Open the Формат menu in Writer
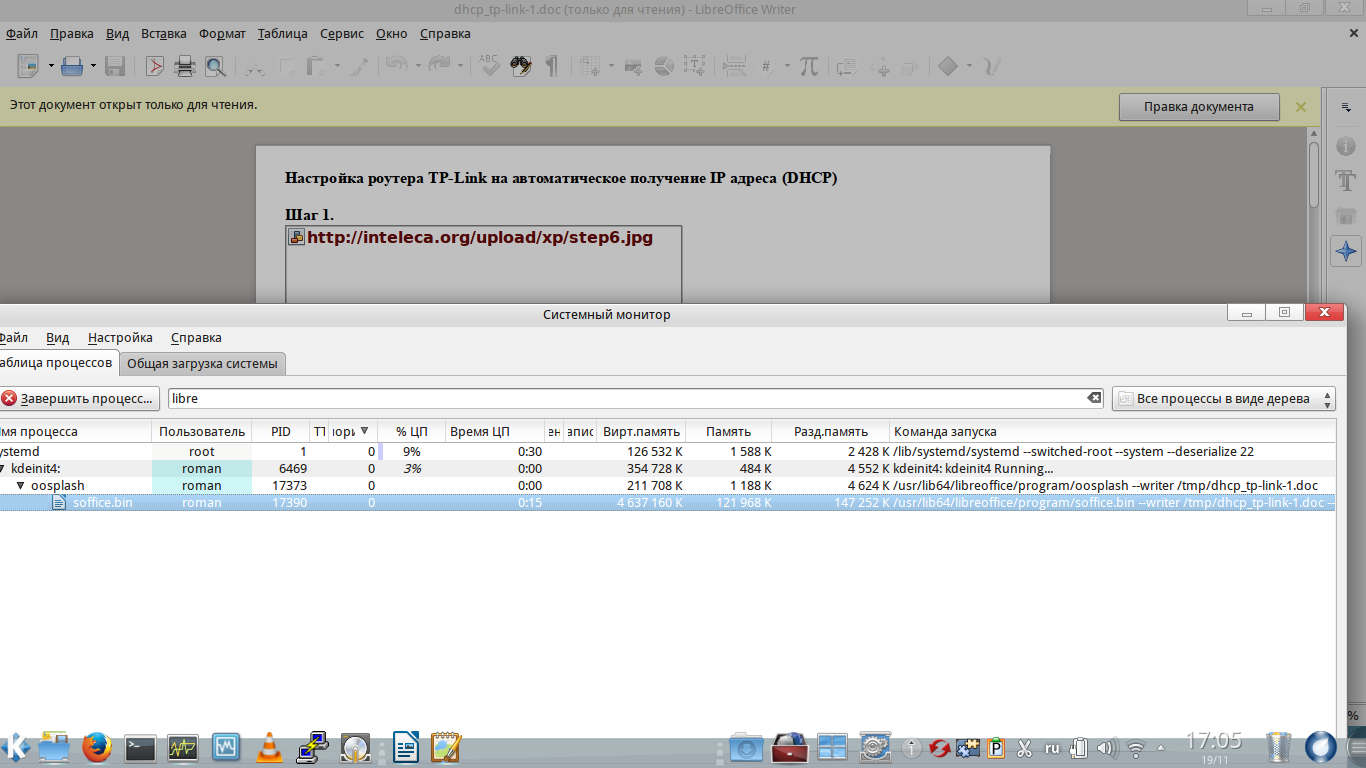The image size is (1366, 768). (x=222, y=33)
